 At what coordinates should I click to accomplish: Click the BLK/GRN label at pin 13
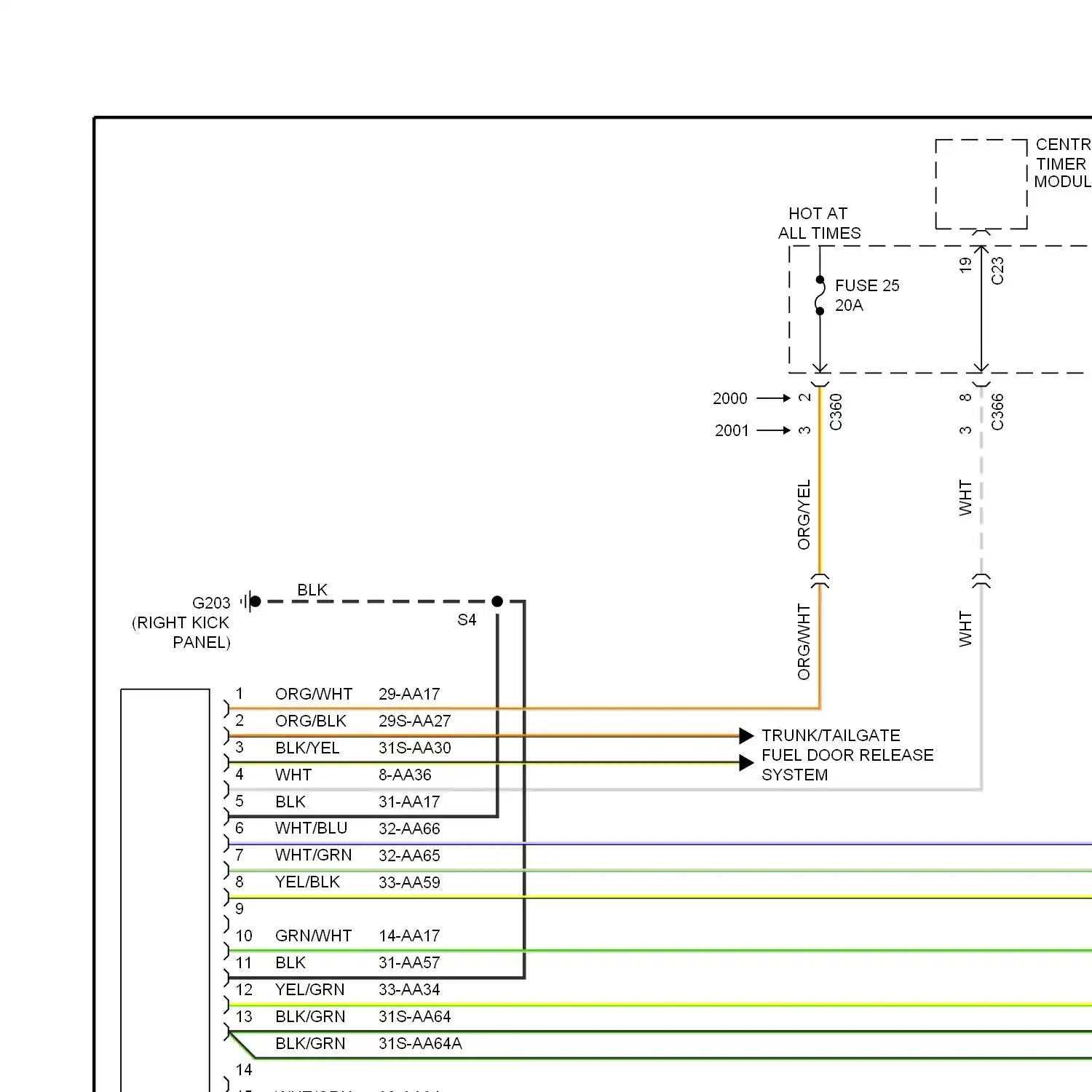point(310,1016)
